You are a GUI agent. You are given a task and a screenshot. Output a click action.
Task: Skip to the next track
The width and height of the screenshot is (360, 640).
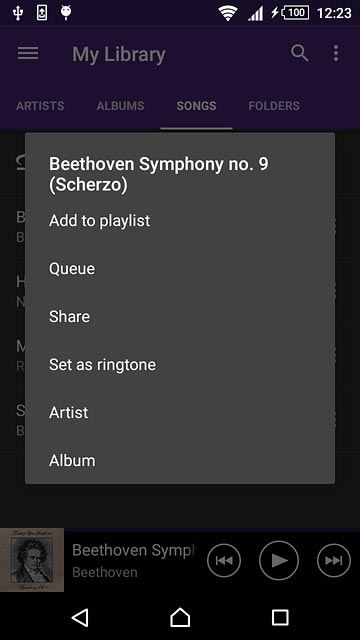pyautogui.click(x=334, y=560)
